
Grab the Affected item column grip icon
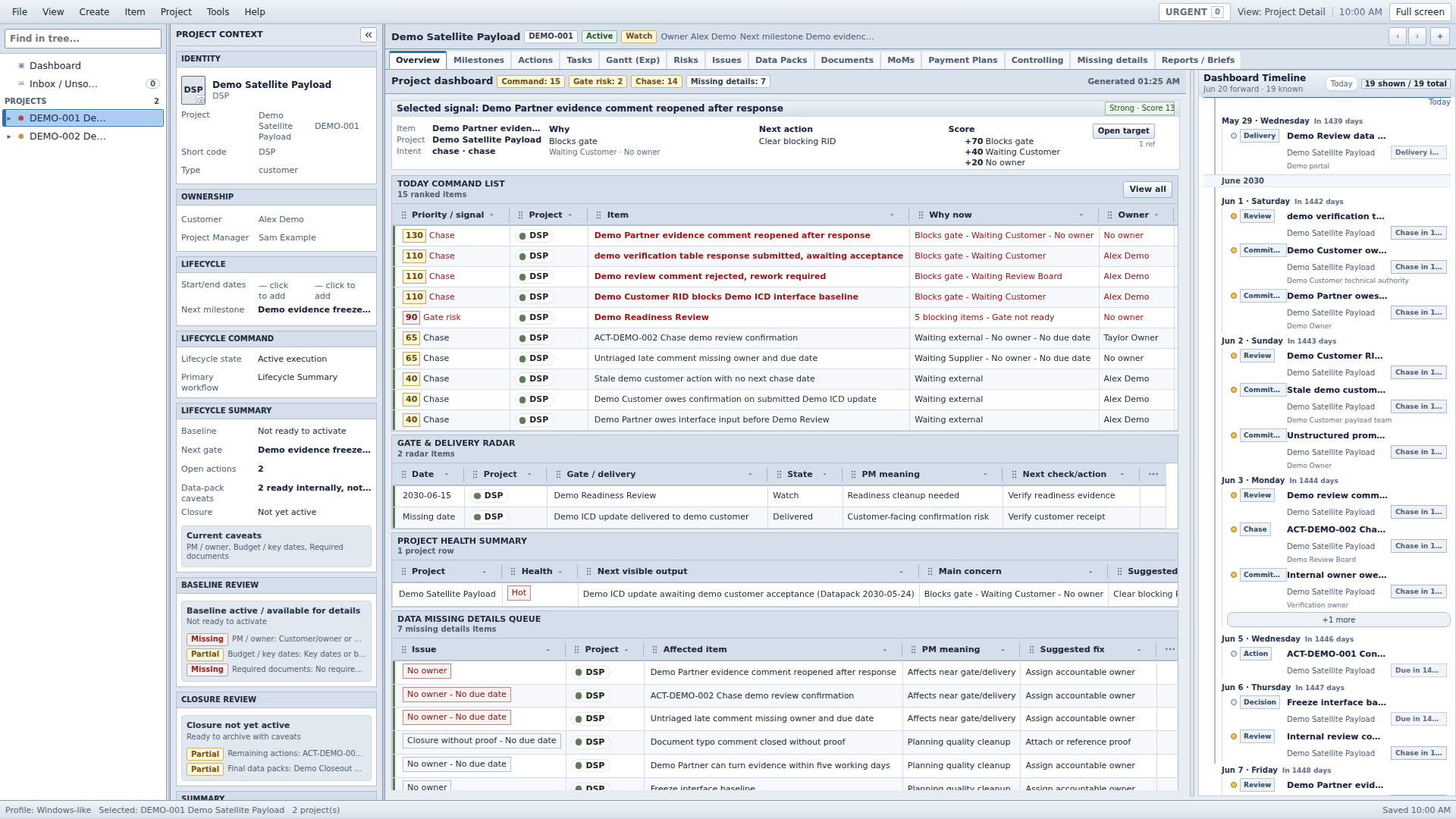(x=655, y=650)
